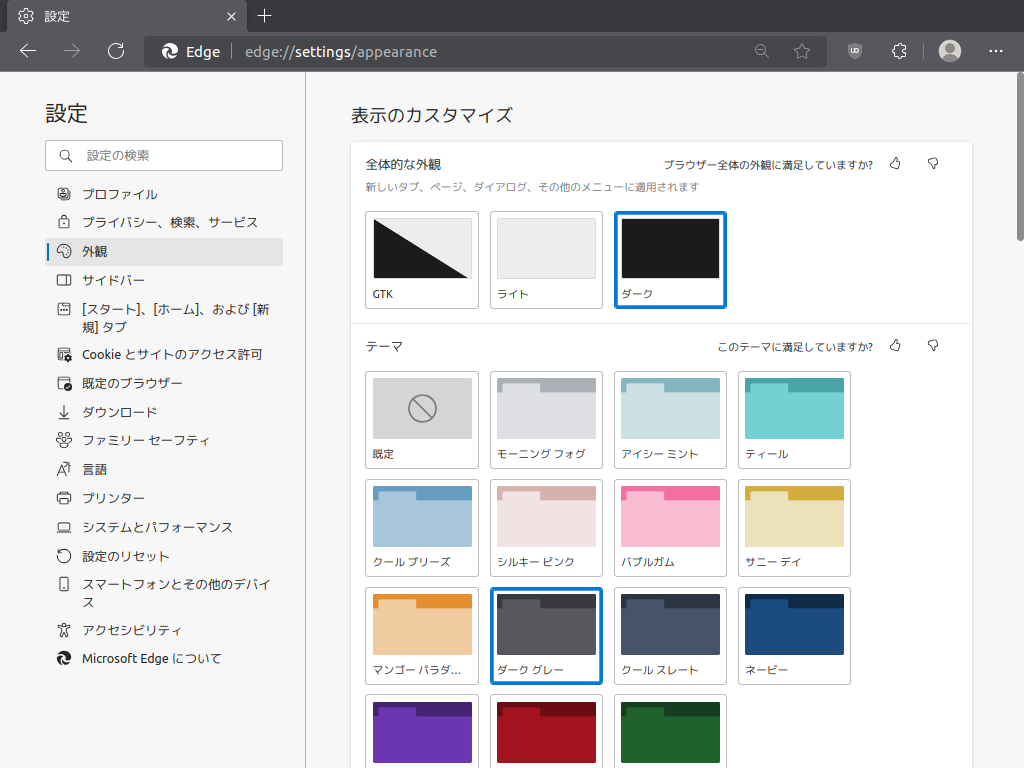The height and width of the screenshot is (768, 1024).
Task: Select the ライト overall appearance option
Action: click(546, 260)
